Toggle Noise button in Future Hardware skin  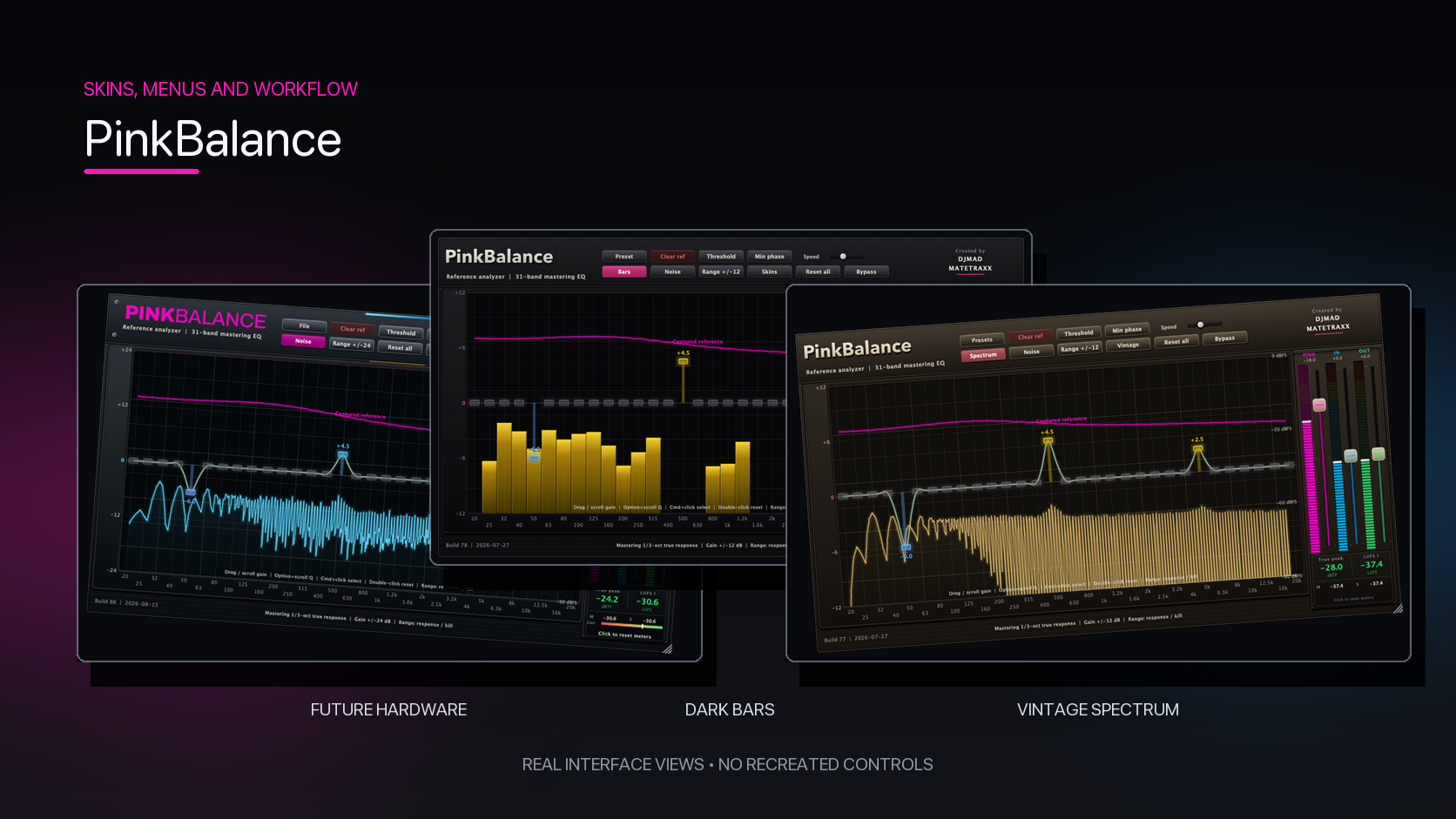click(303, 341)
